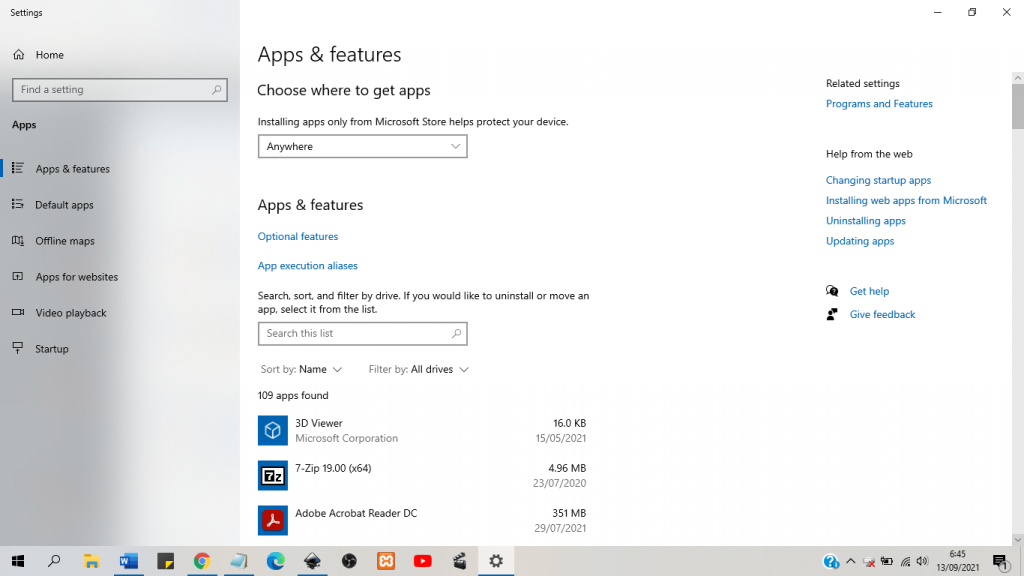
Task: Click the Apps & features sidebar icon
Action: tap(18, 168)
